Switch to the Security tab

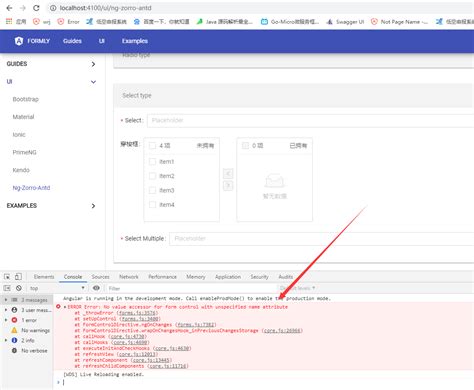tap(259, 277)
